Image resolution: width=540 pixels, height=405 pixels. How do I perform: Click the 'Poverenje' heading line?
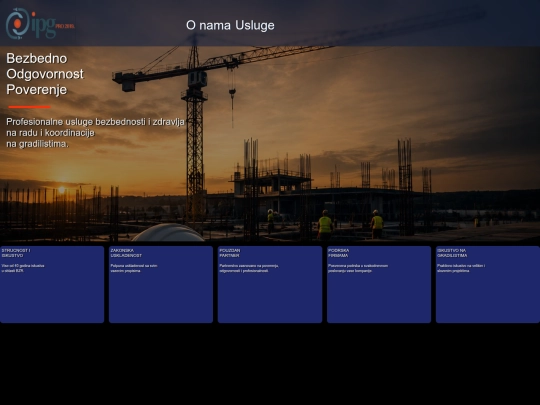37,90
